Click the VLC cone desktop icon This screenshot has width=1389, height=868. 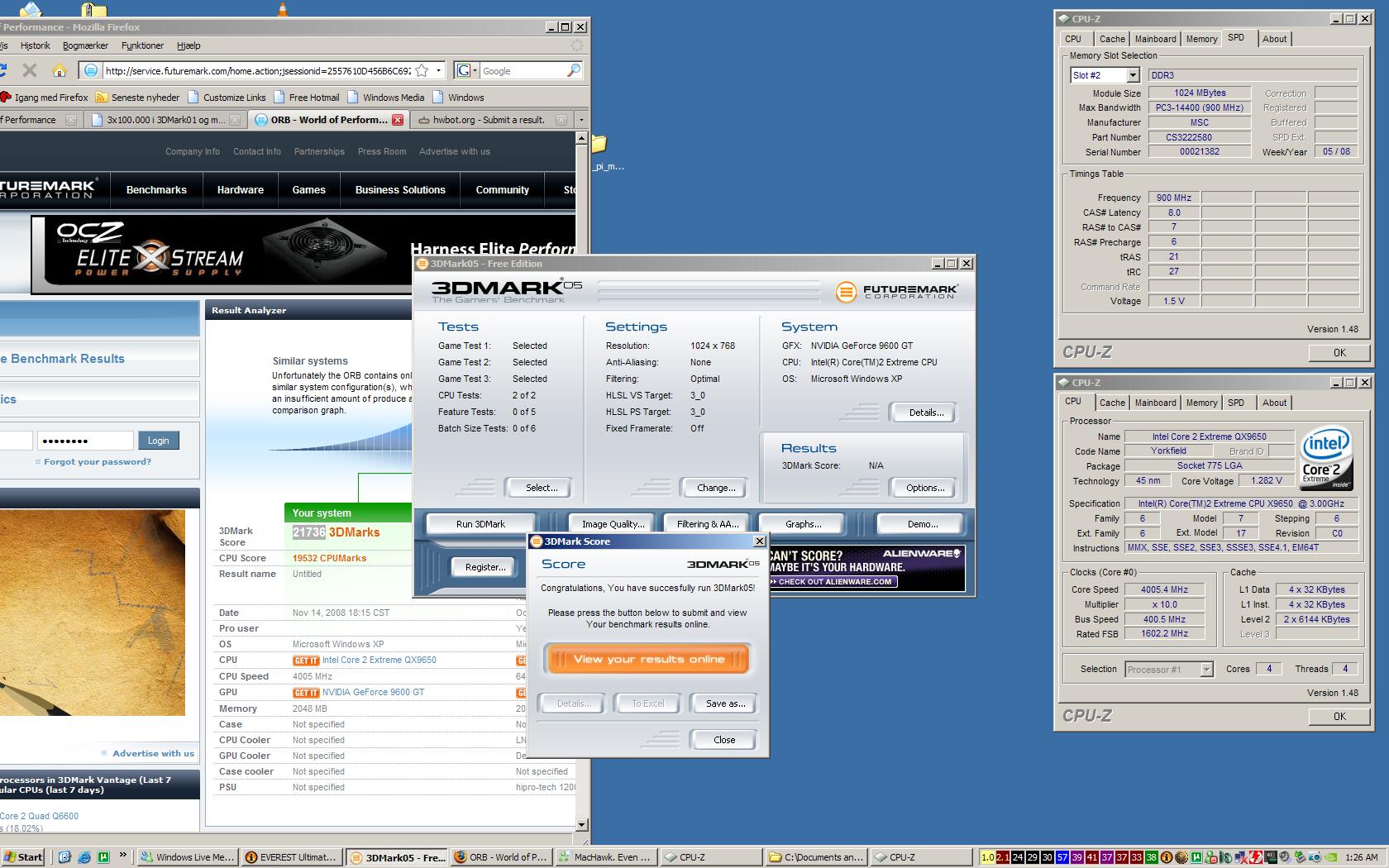(x=283, y=10)
